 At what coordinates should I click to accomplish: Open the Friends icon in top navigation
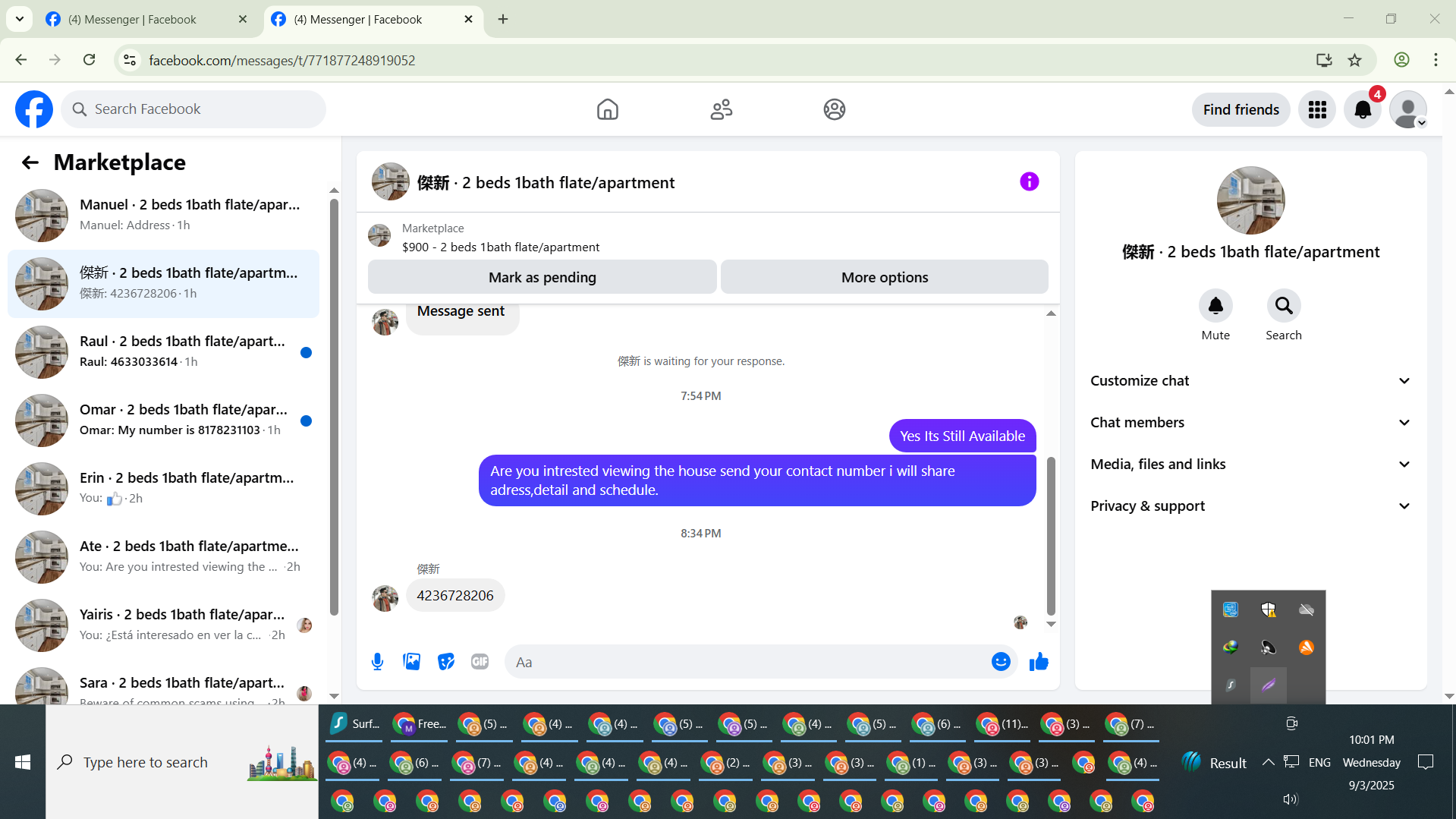coord(721,109)
